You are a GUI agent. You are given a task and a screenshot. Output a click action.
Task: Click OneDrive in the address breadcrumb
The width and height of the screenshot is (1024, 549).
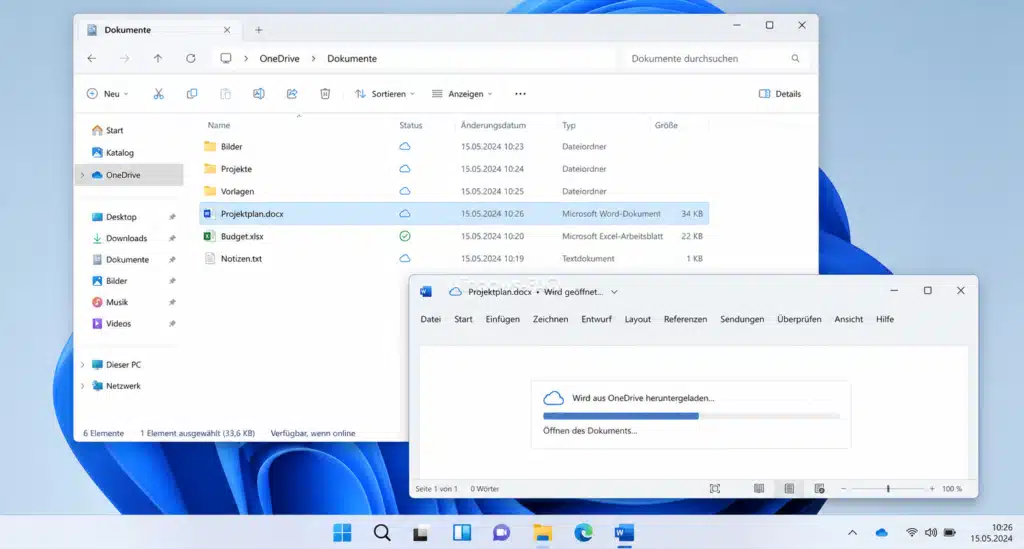click(x=280, y=59)
